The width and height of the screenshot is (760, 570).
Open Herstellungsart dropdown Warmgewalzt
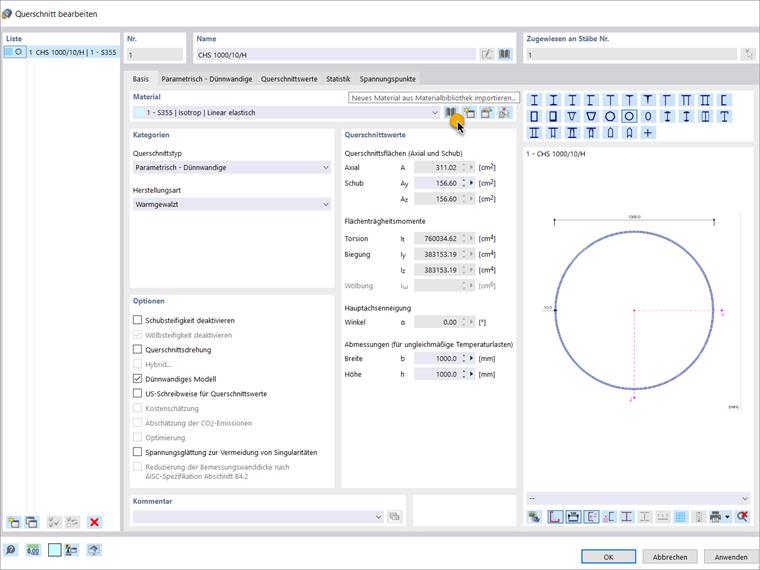(232, 205)
